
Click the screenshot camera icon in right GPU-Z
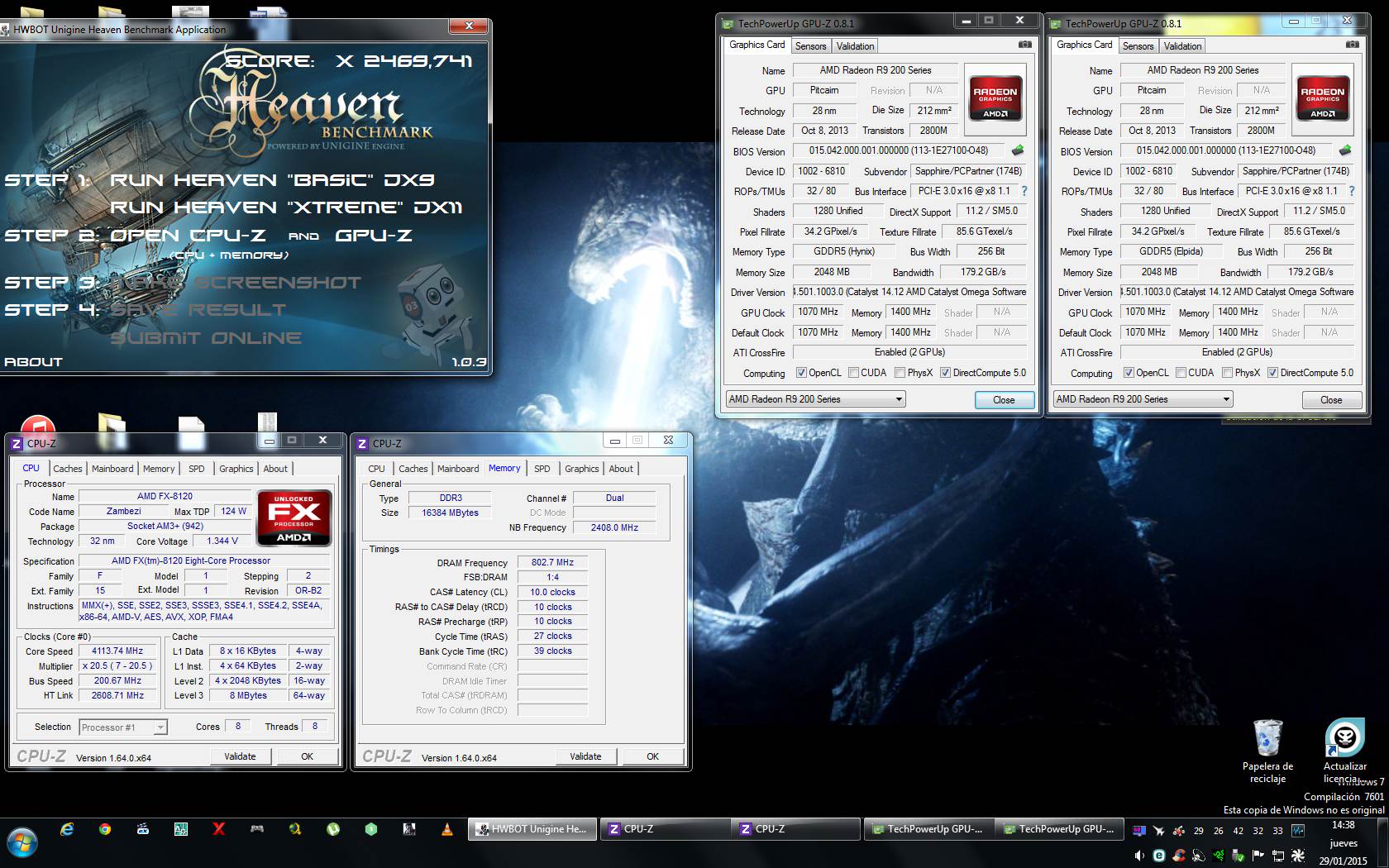(1352, 45)
